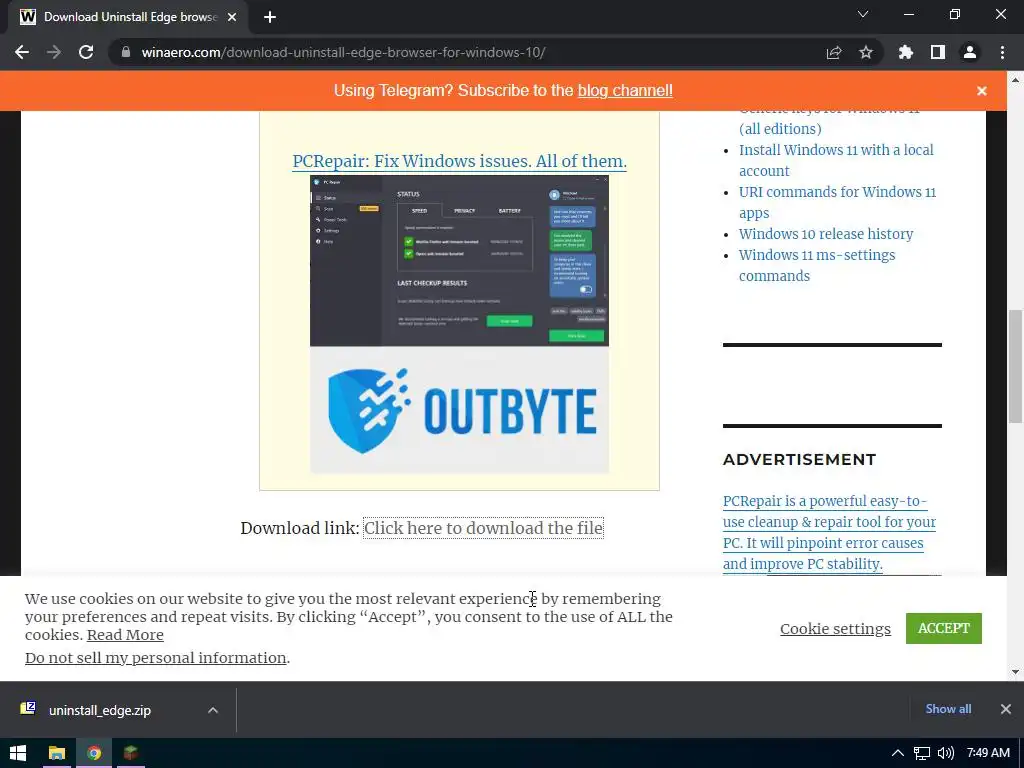This screenshot has height=768, width=1024.
Task: Open the cookie Read More link
Action: tap(125, 635)
